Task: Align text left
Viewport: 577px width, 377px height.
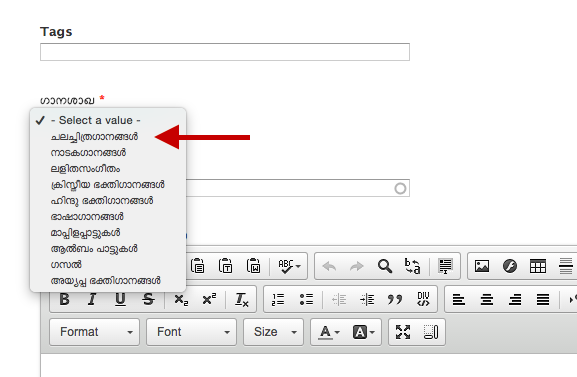Action: pyautogui.click(x=459, y=299)
